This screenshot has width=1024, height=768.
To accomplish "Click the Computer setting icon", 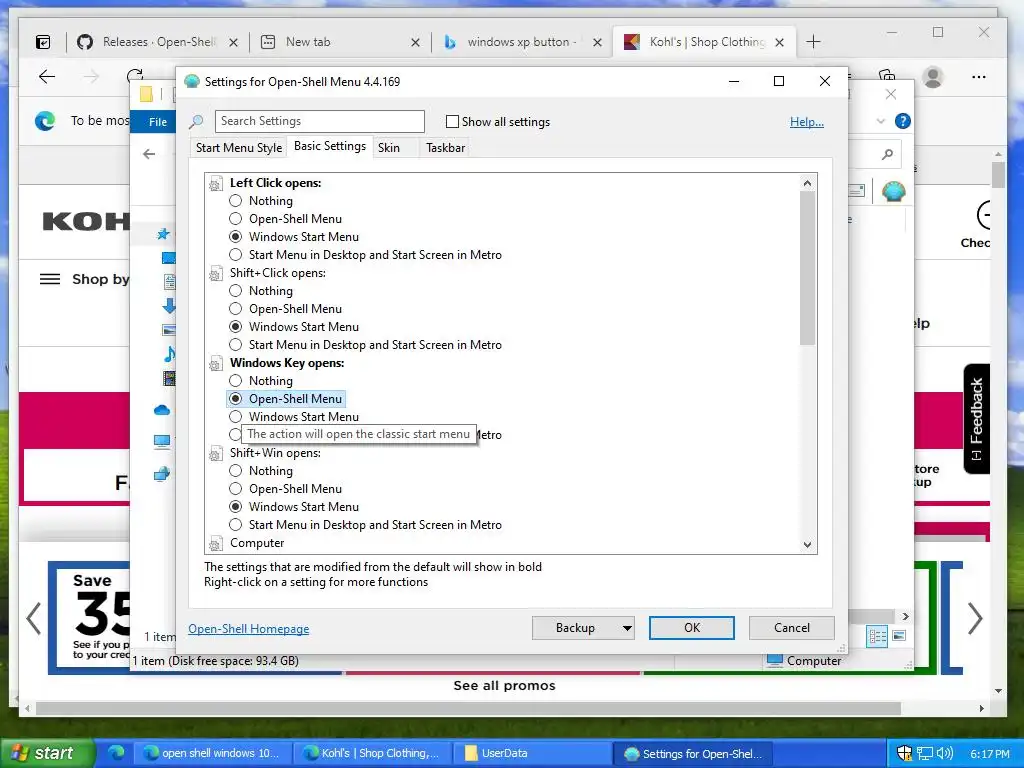I will point(216,543).
